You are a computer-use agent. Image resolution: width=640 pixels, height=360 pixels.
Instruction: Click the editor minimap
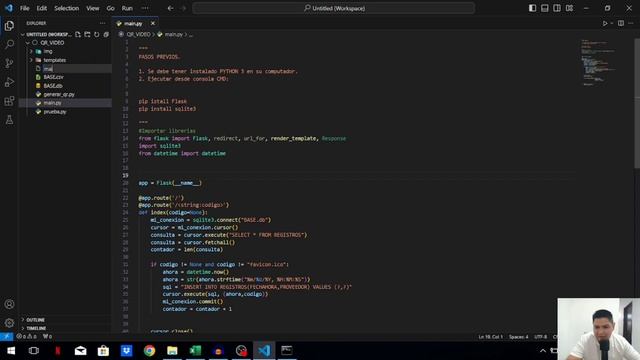click(x=599, y=63)
